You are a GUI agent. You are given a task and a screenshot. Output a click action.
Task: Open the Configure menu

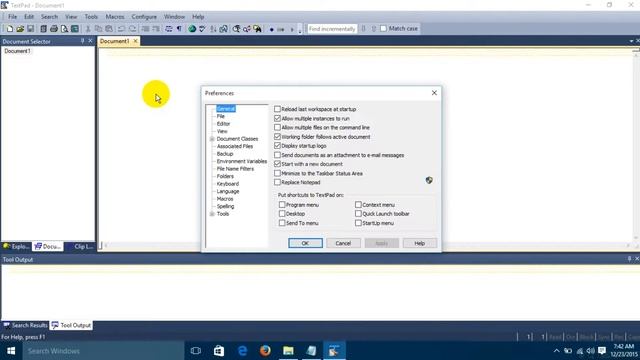pos(144,17)
